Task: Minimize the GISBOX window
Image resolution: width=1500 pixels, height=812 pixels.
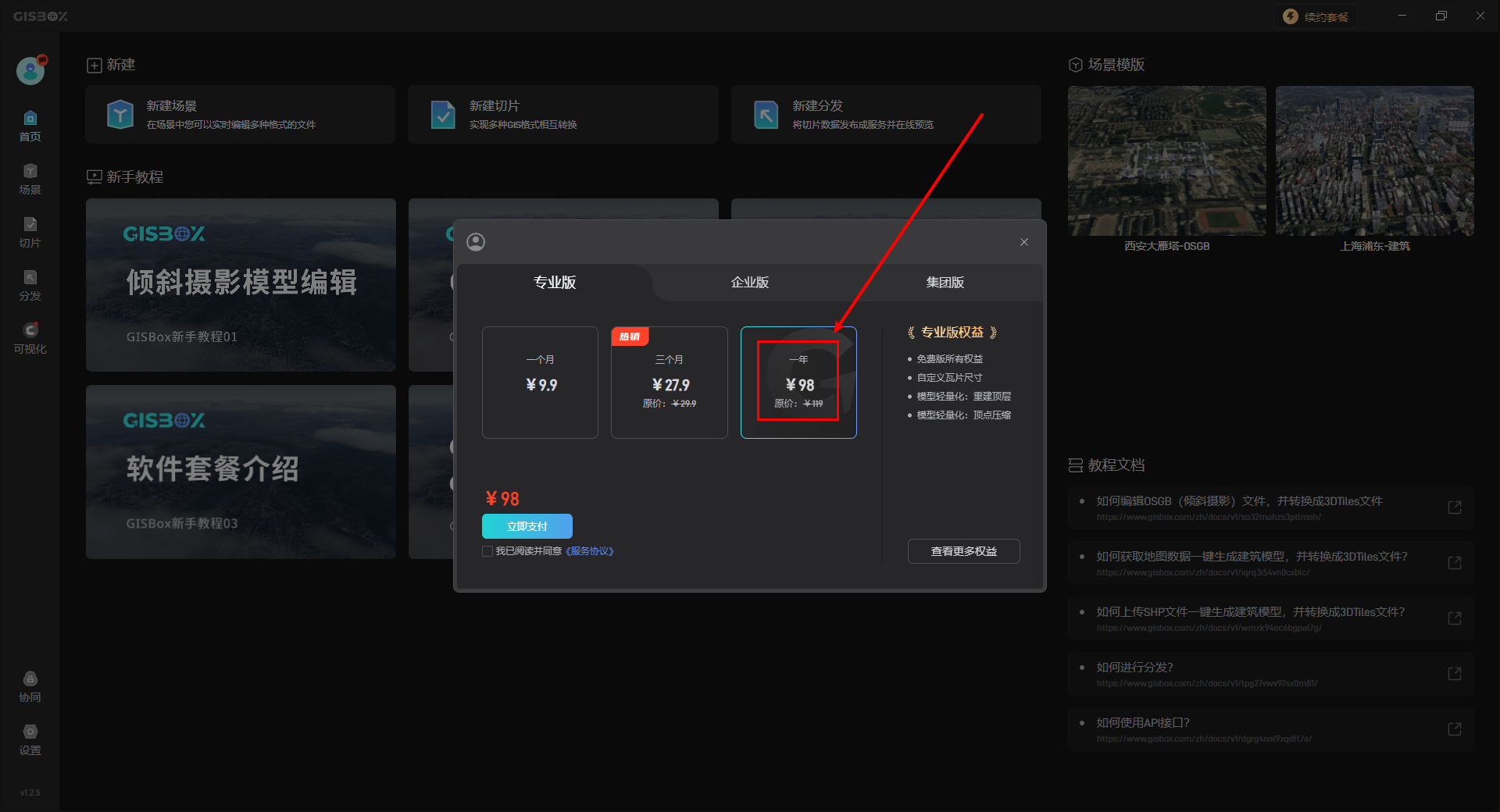Action: (1402, 16)
